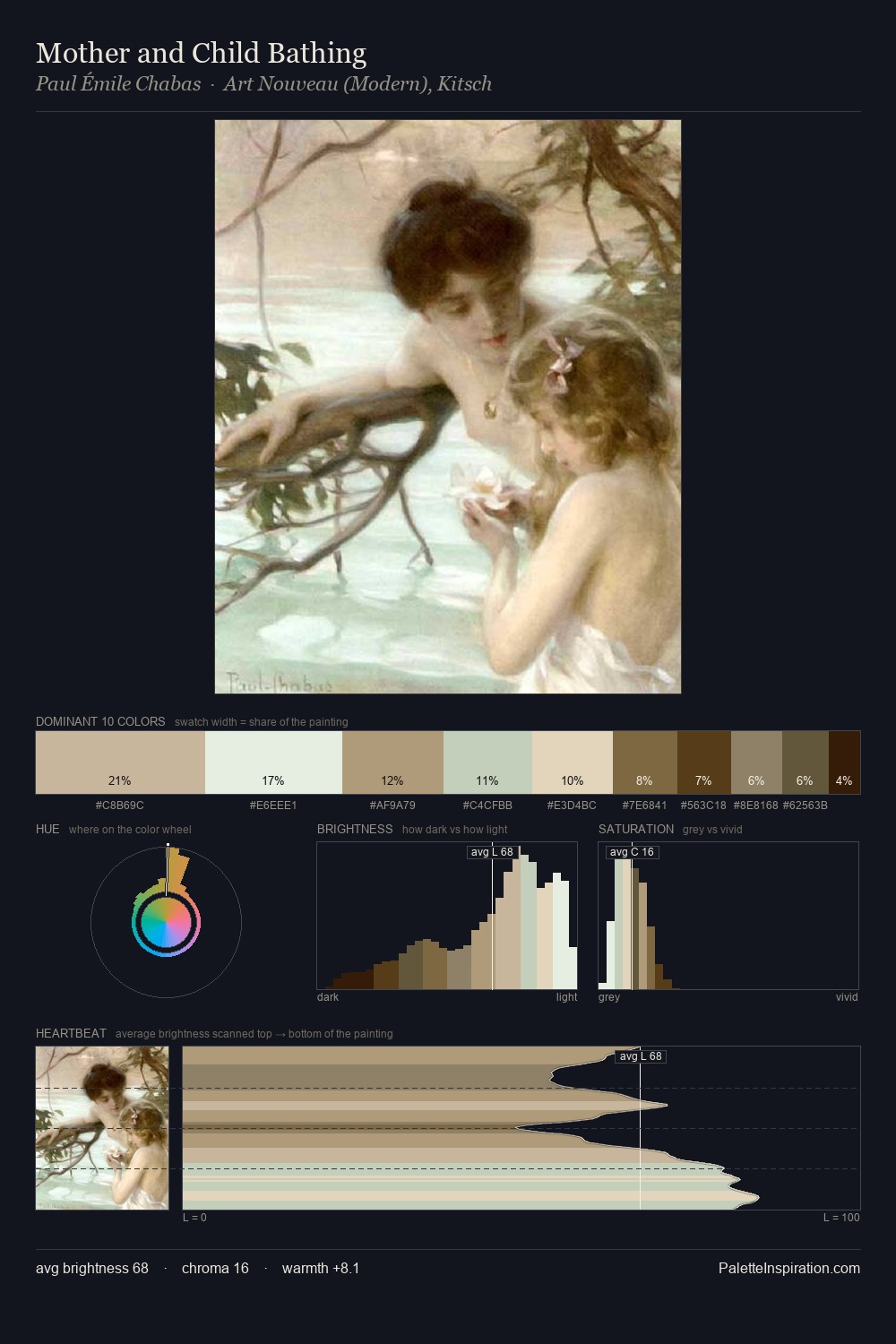896x1344 pixels.
Task: Click the 'HUE' section heading
Action: (x=47, y=829)
